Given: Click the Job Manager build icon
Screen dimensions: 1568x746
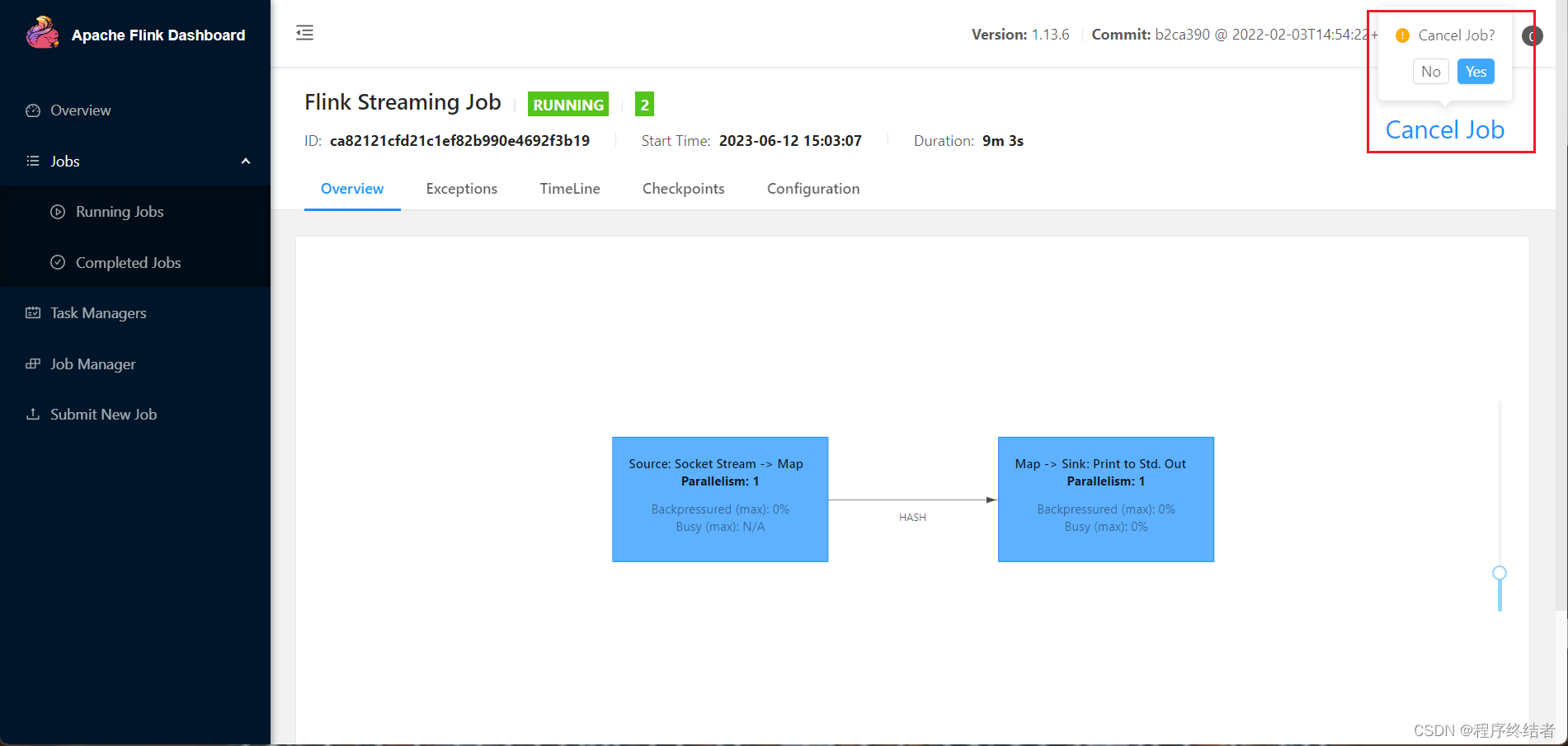Looking at the screenshot, I should 33,364.
